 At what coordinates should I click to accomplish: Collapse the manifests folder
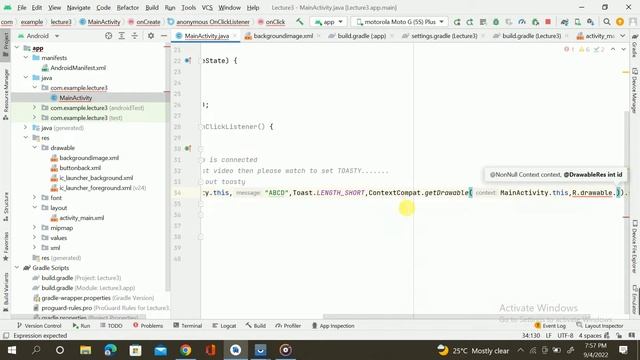point(26,58)
